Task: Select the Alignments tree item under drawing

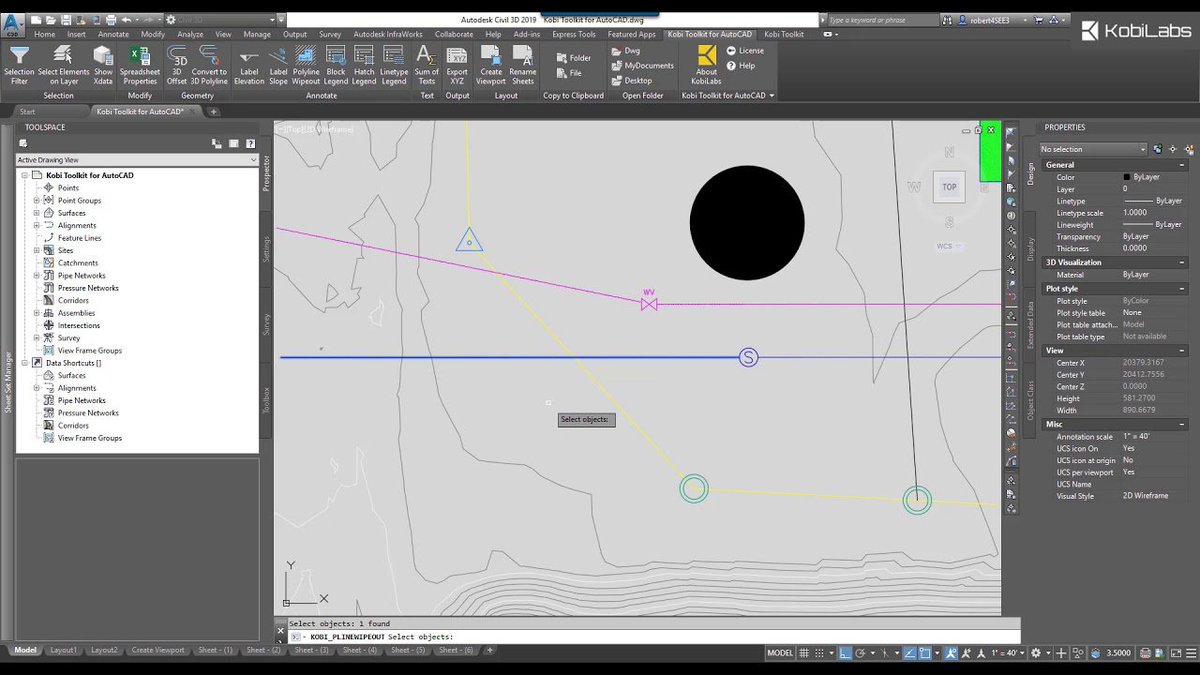Action: tap(77, 225)
